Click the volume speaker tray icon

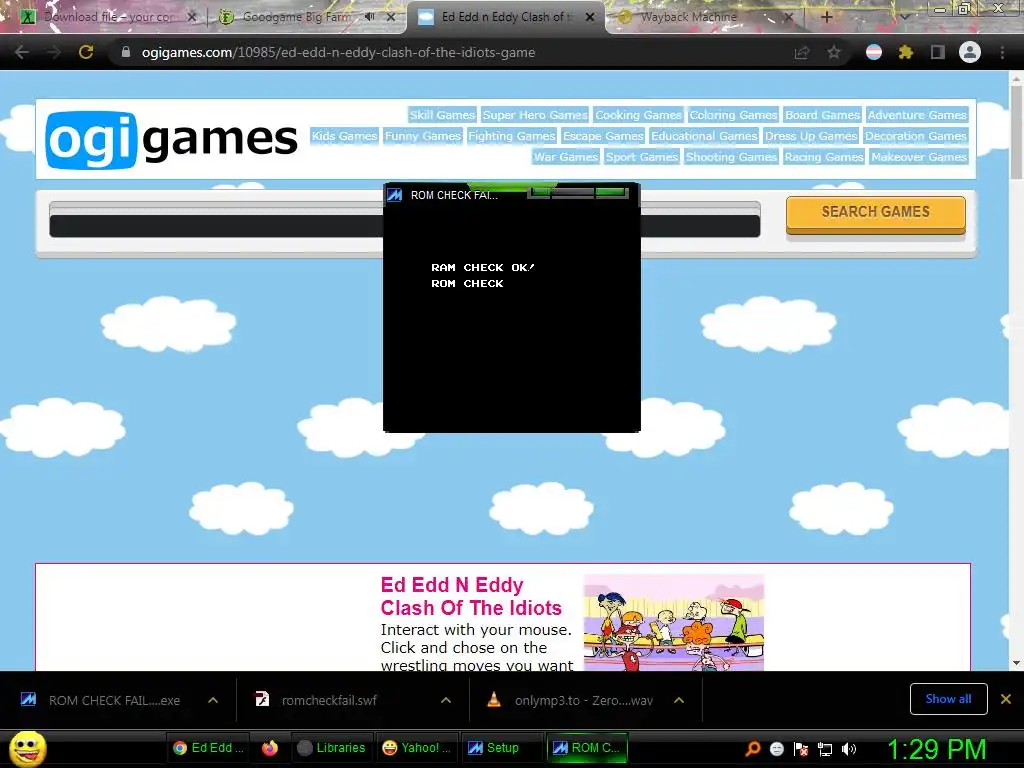[x=848, y=749]
